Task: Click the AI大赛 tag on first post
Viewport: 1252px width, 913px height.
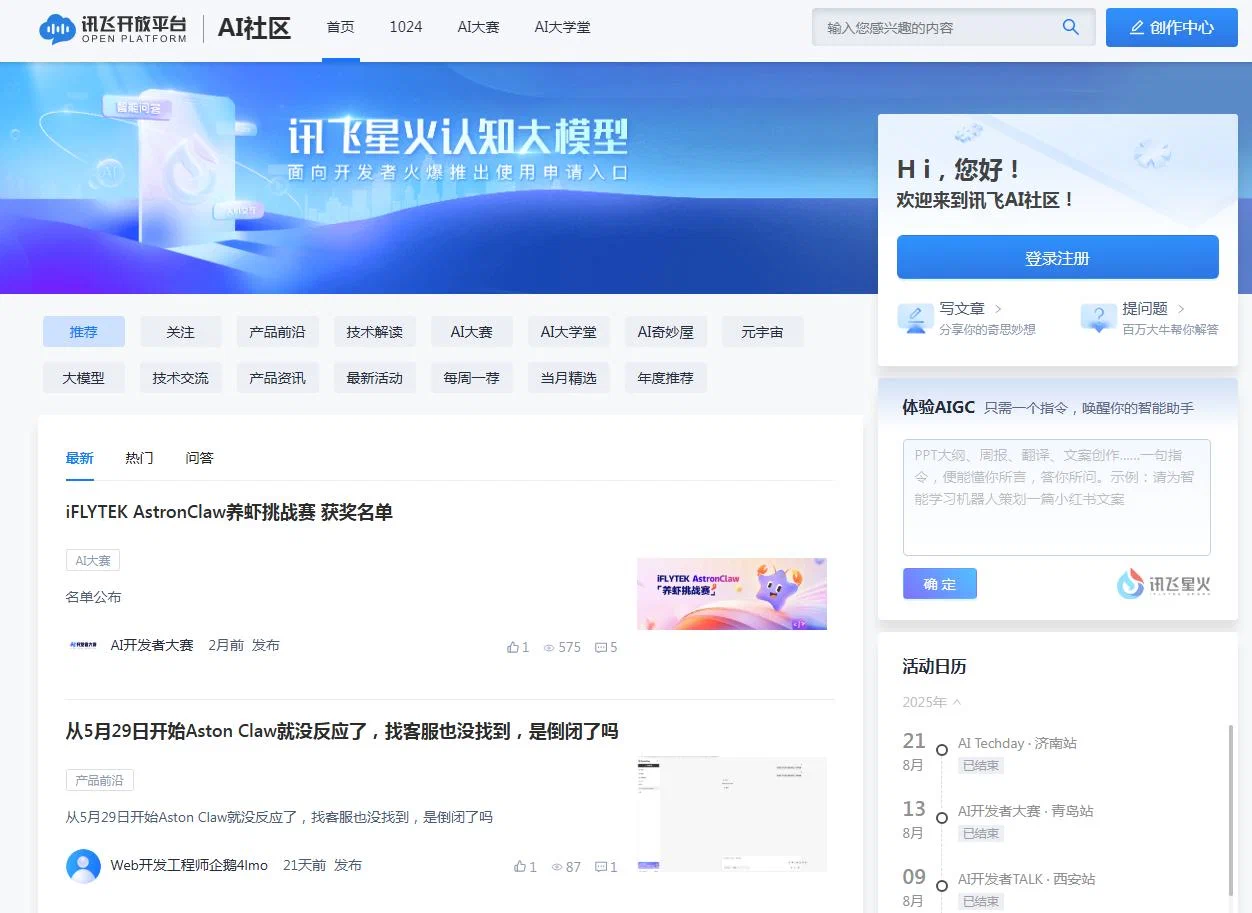Action: pyautogui.click(x=93, y=561)
